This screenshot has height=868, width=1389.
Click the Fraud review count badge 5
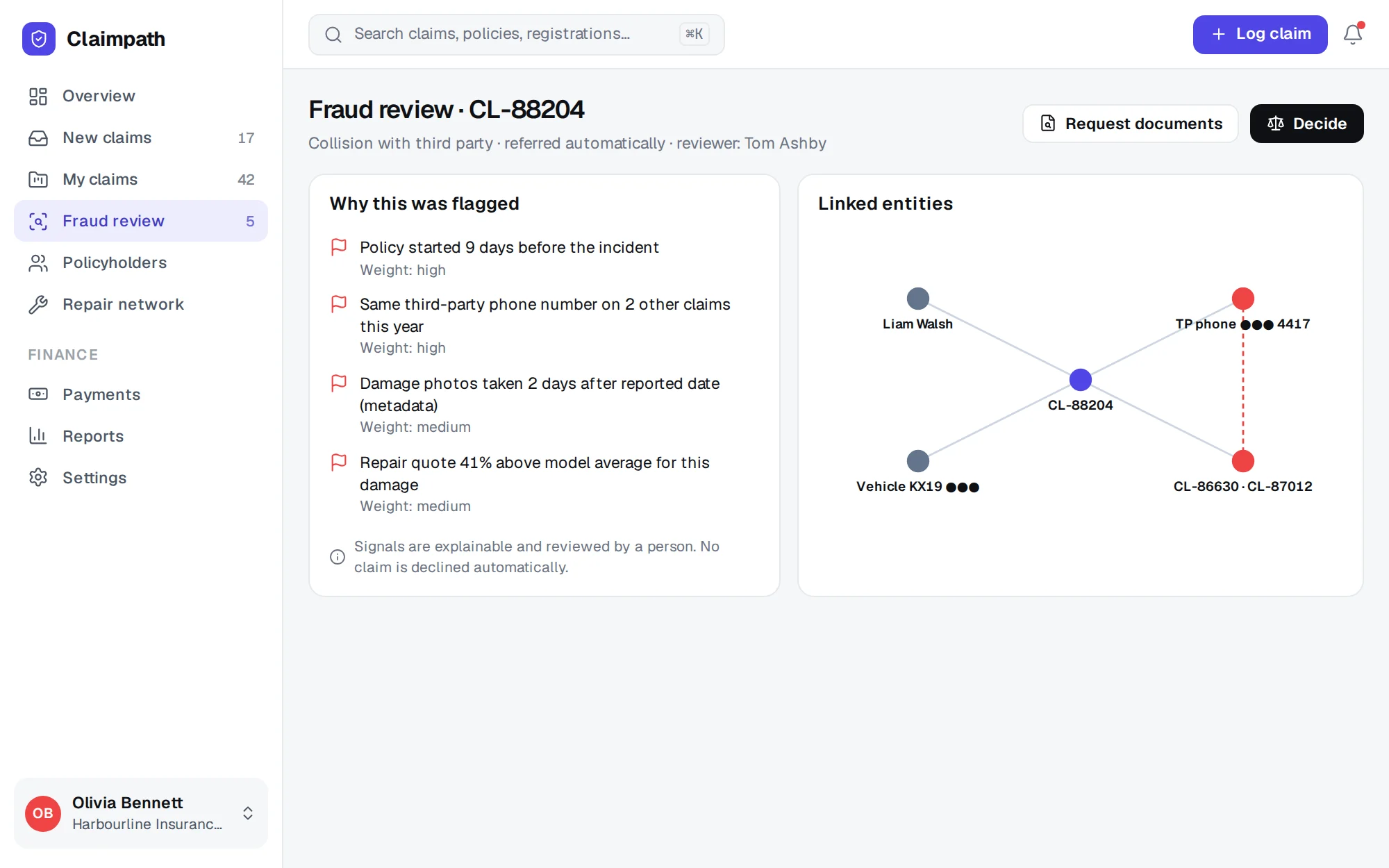click(250, 221)
